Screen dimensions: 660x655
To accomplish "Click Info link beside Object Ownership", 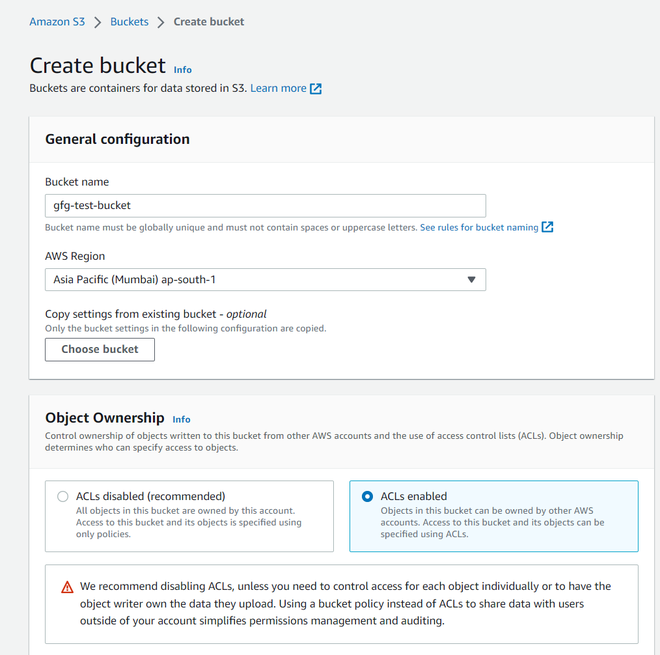I will (181, 420).
